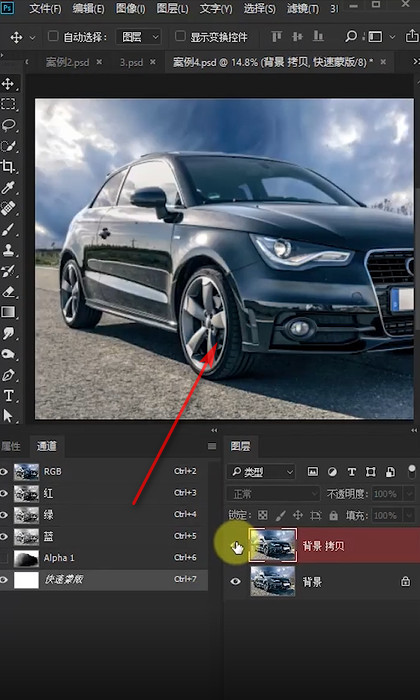Select the Type tool
This screenshot has width=420, height=700.
coord(8,396)
